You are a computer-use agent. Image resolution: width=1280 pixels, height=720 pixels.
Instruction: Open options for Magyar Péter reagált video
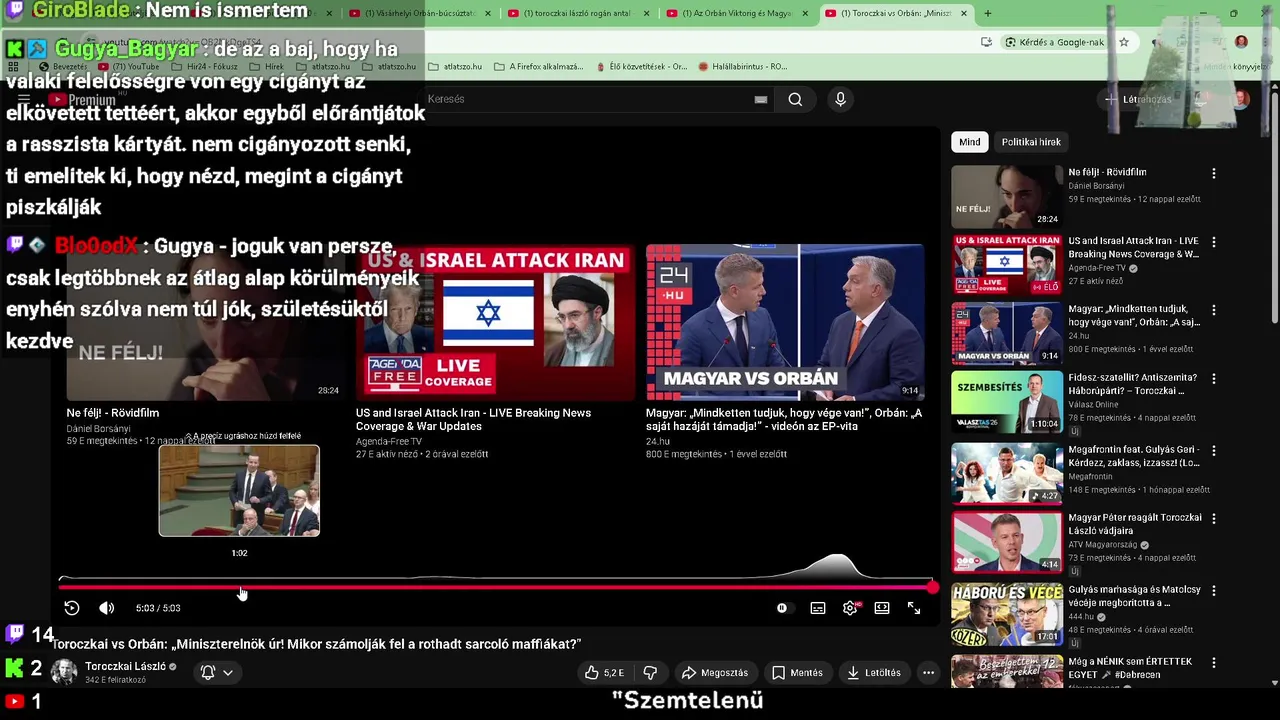[1214, 519]
